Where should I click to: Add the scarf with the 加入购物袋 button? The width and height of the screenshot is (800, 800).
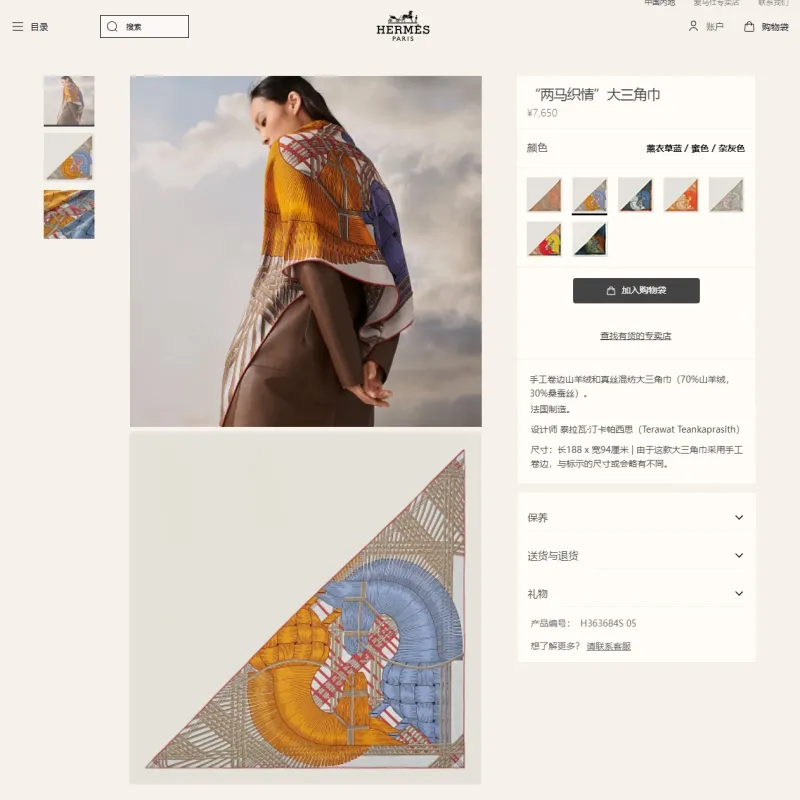click(636, 290)
